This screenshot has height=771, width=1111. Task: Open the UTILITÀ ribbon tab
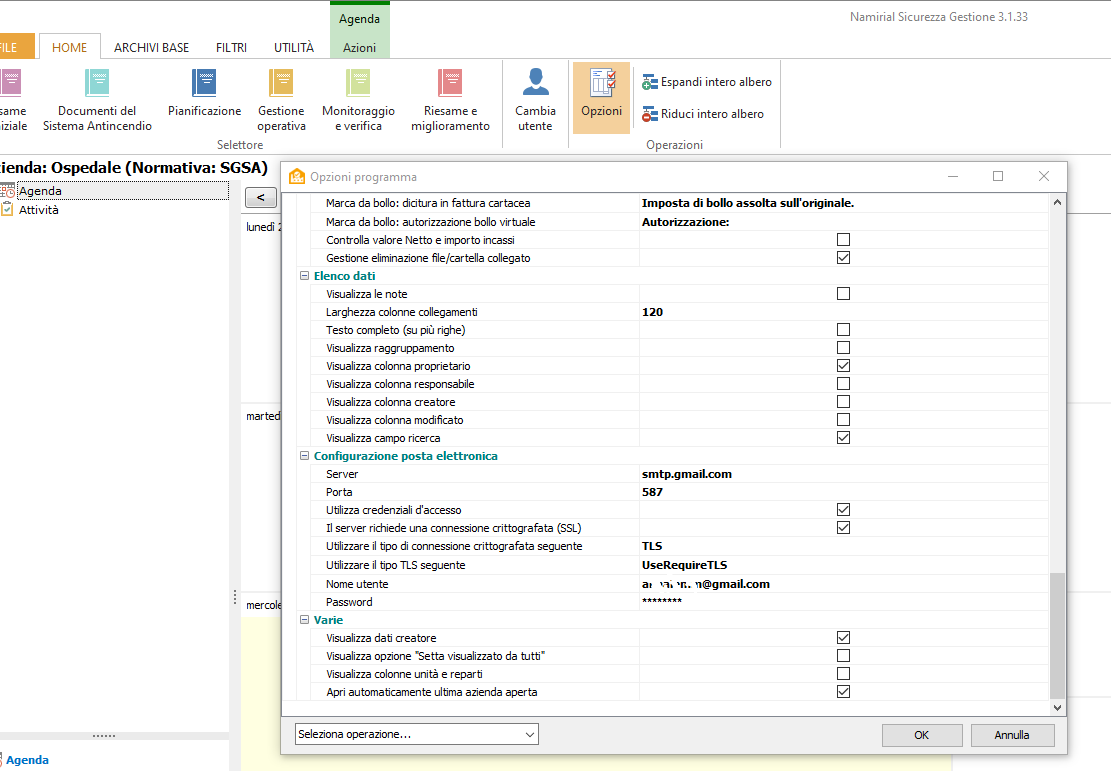[294, 47]
